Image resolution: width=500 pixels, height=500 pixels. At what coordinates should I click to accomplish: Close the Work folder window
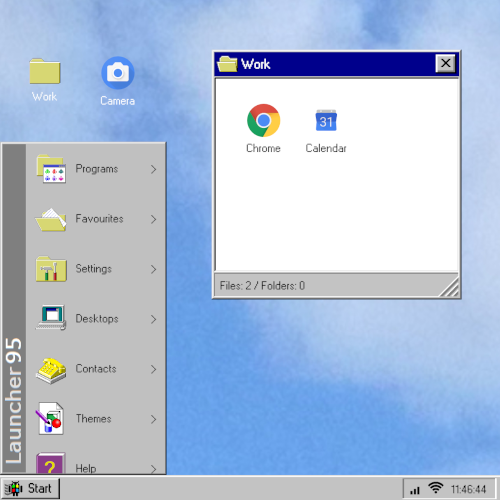coord(445,63)
